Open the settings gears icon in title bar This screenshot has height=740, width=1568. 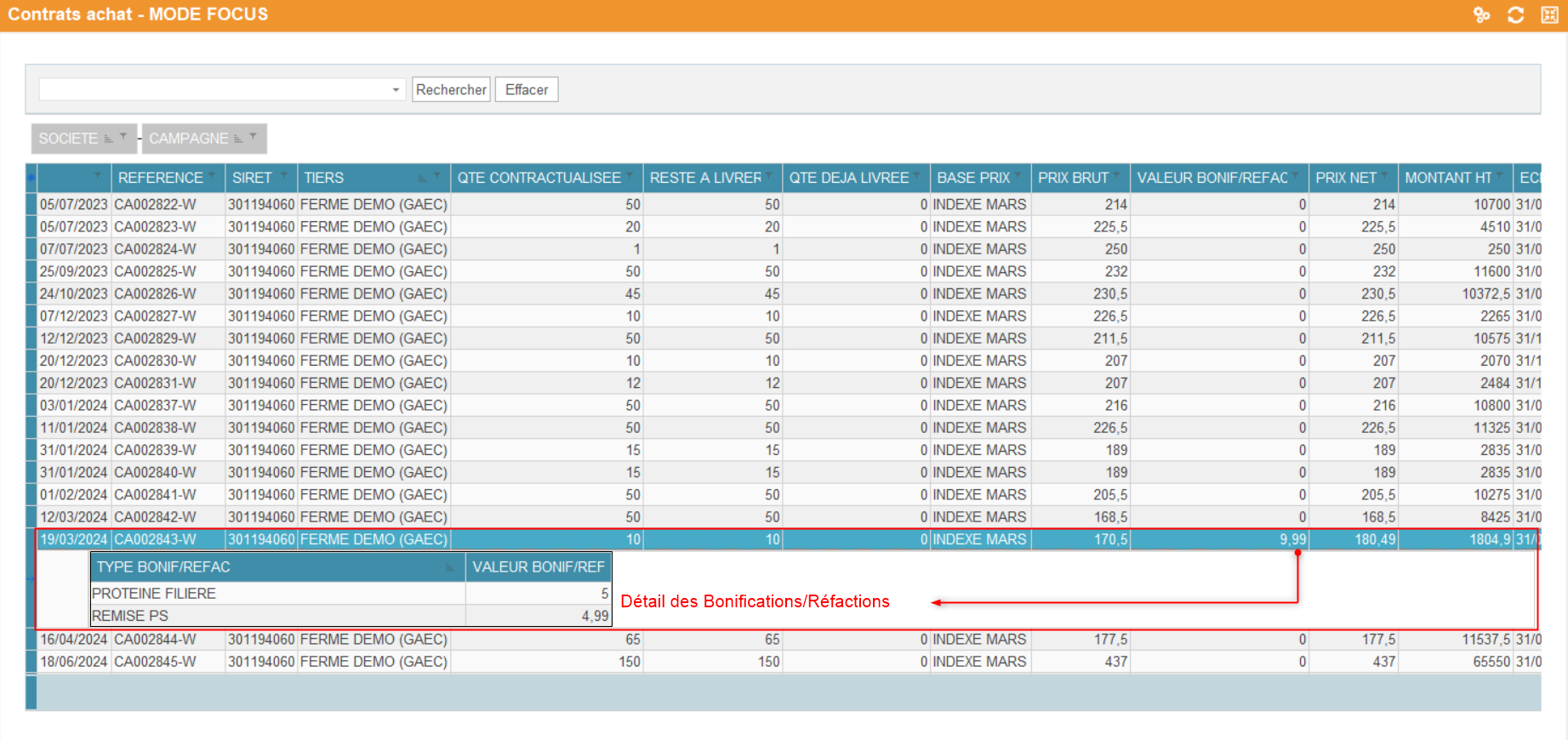1481,14
